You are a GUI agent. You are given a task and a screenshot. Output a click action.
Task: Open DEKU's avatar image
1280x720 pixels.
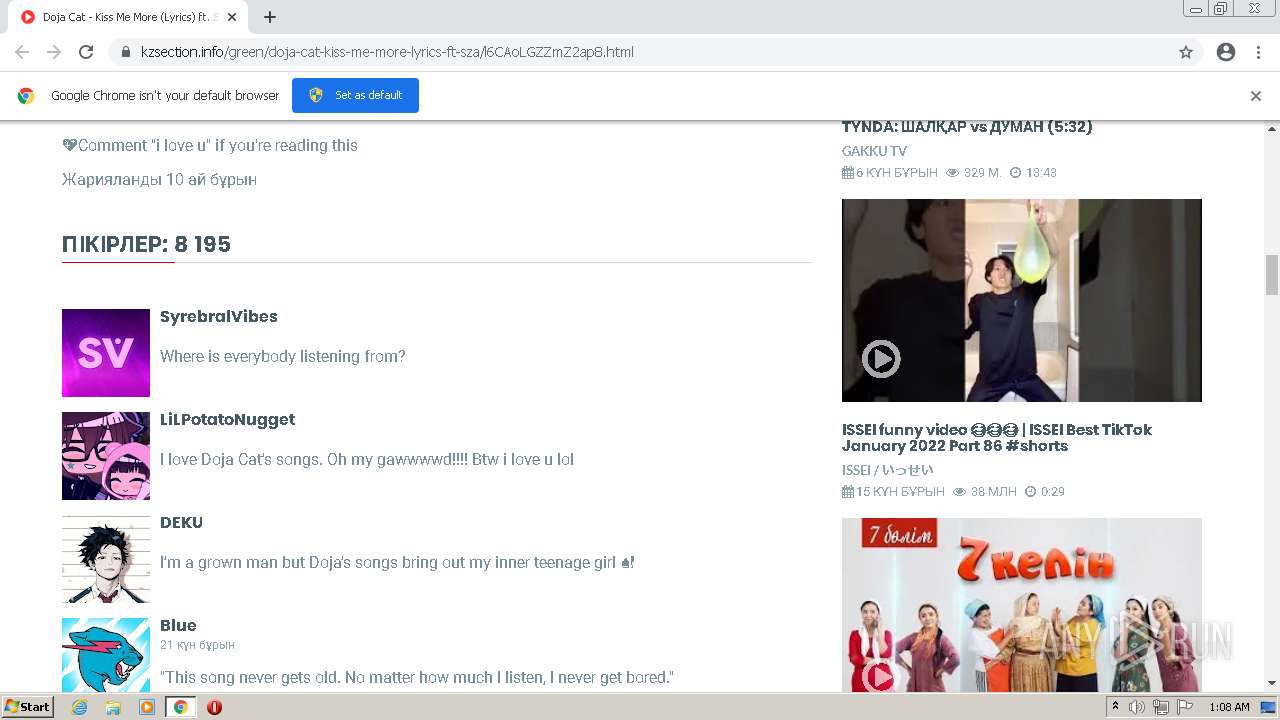click(106, 559)
